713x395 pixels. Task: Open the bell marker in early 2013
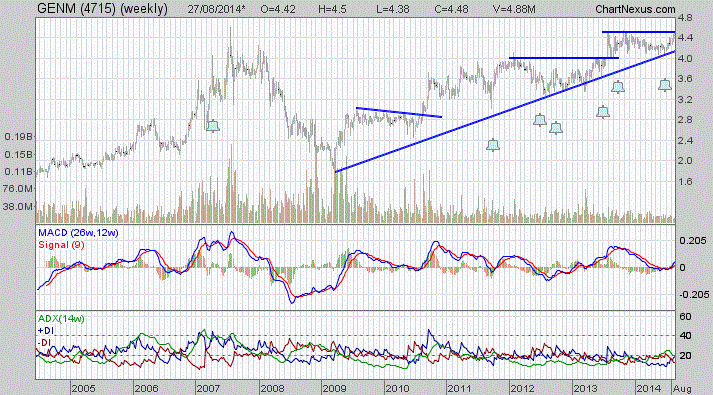point(603,112)
